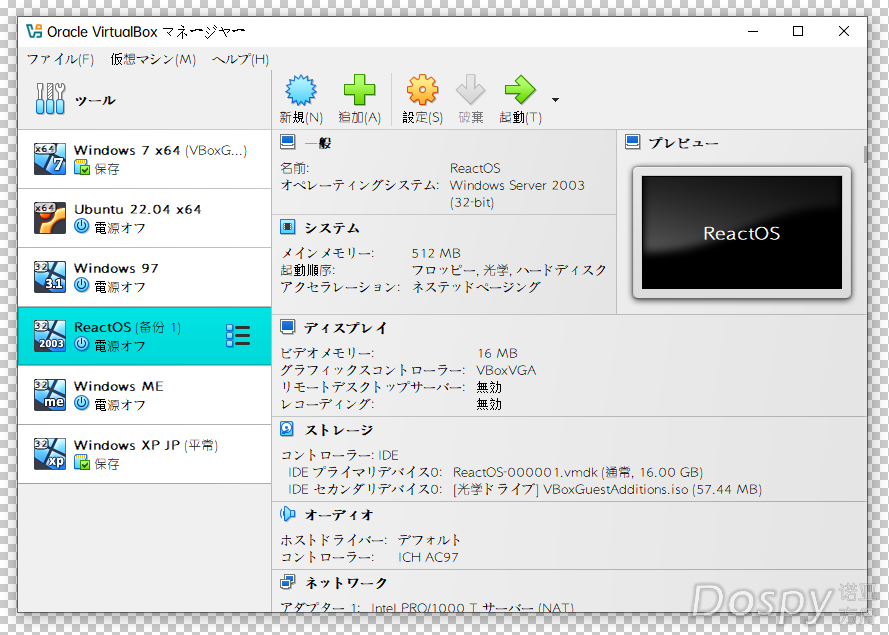
Task: Click the Preview section monitor icon
Action: (x=633, y=142)
